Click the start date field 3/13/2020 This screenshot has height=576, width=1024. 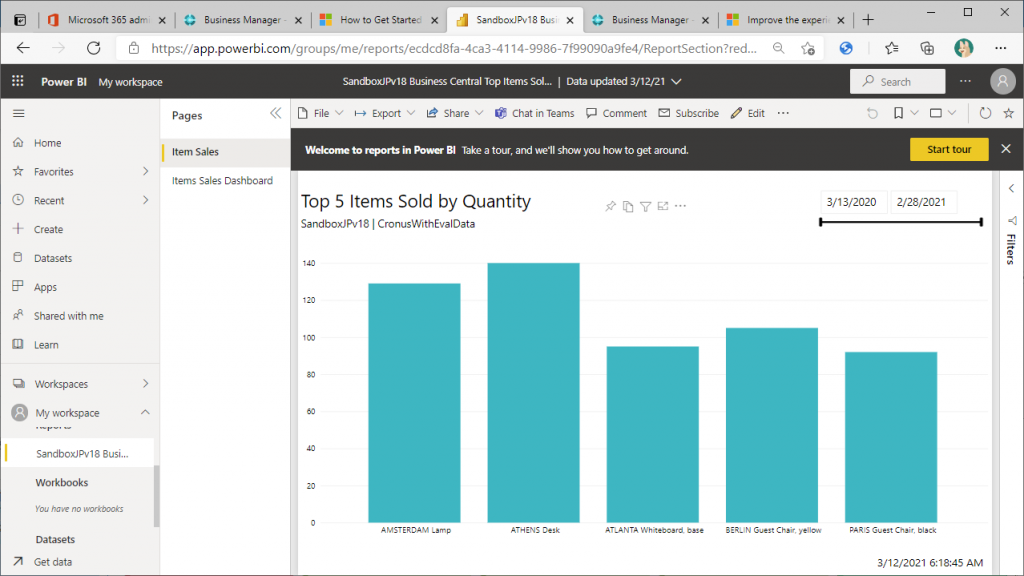pyautogui.click(x=852, y=202)
